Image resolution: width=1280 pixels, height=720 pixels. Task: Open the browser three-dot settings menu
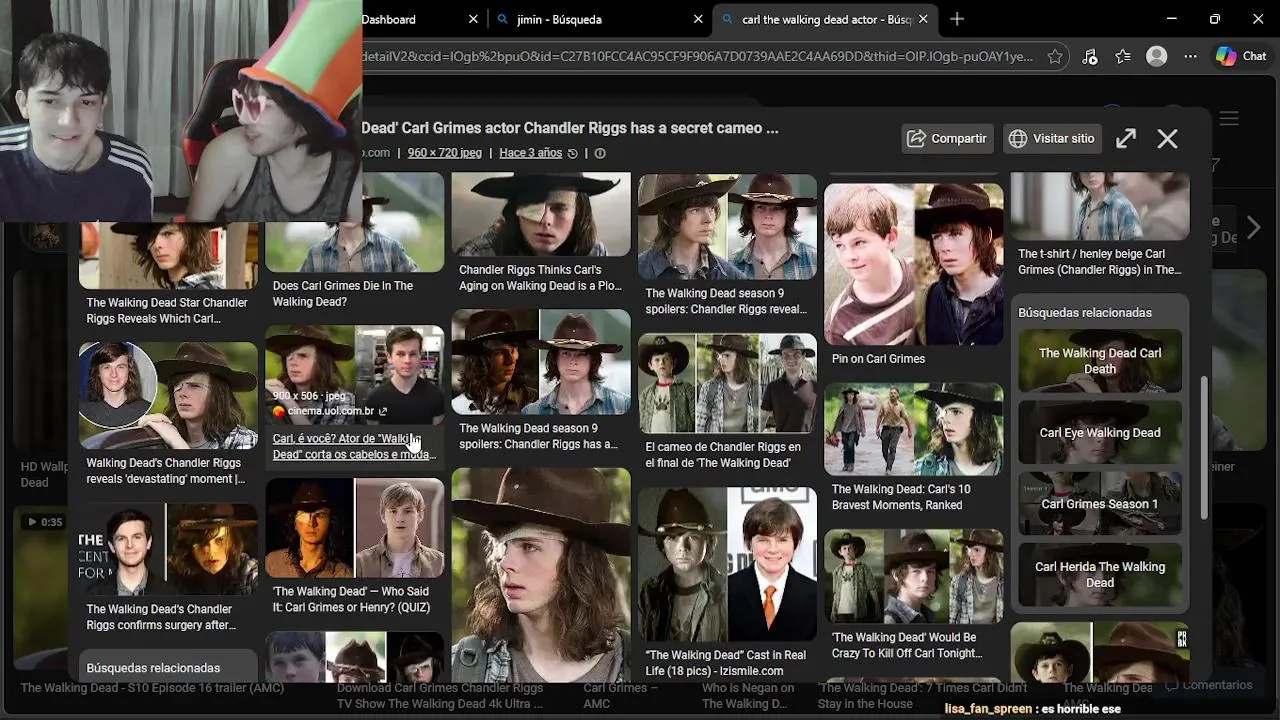(1190, 57)
